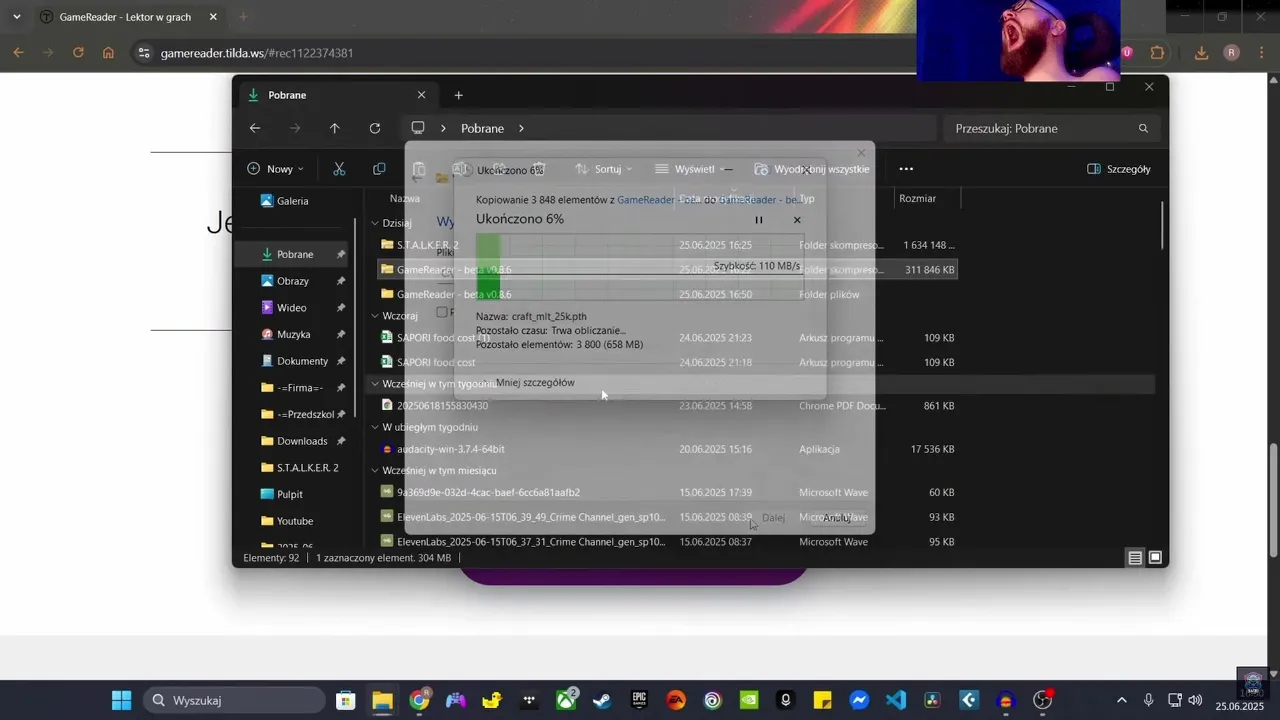The image size is (1280, 720).
Task: Click the Chrome address bar URL
Action: click(257, 53)
